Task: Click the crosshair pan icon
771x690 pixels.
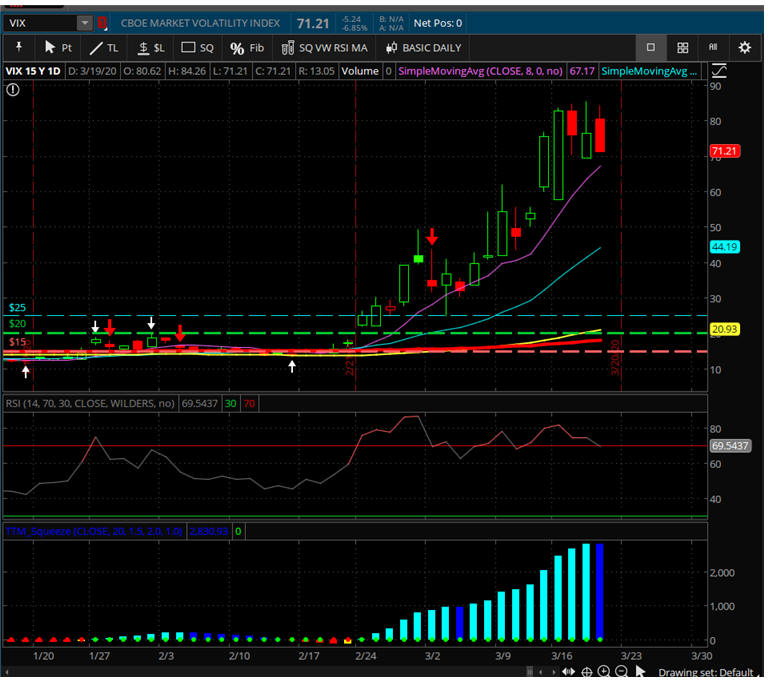Action: click(x=586, y=672)
